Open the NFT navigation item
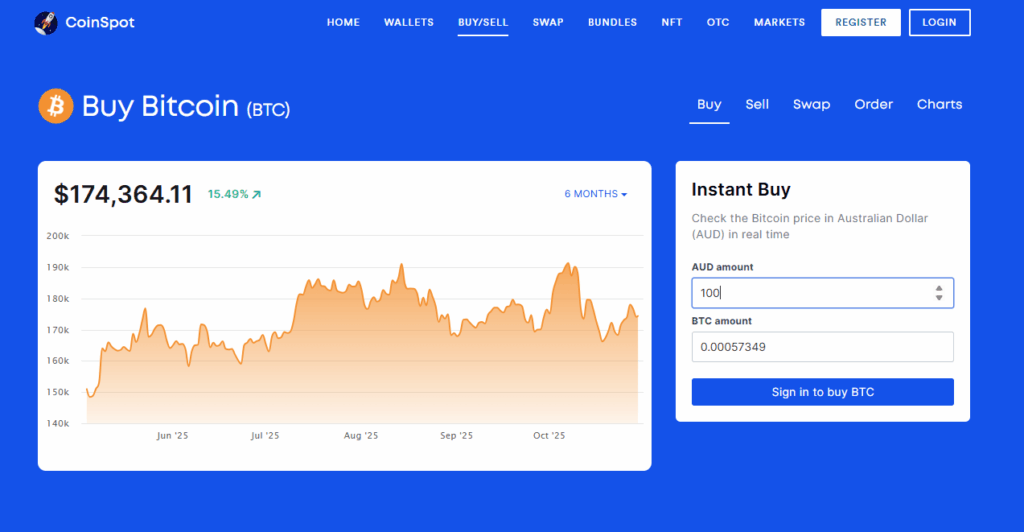The width and height of the screenshot is (1024, 532). 671,22
